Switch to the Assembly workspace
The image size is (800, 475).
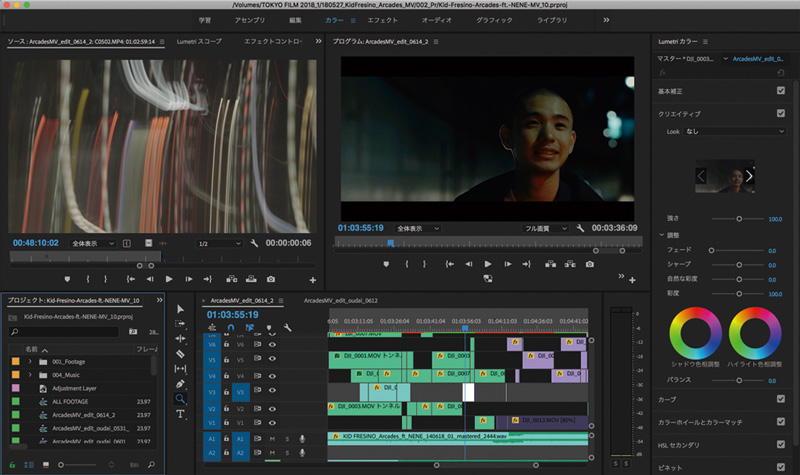tap(249, 20)
